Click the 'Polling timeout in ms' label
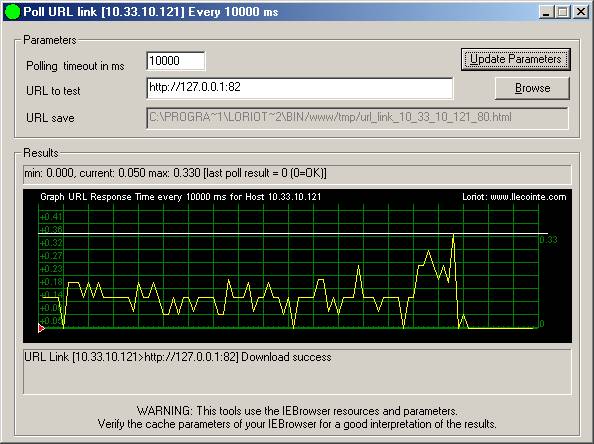 point(75,66)
